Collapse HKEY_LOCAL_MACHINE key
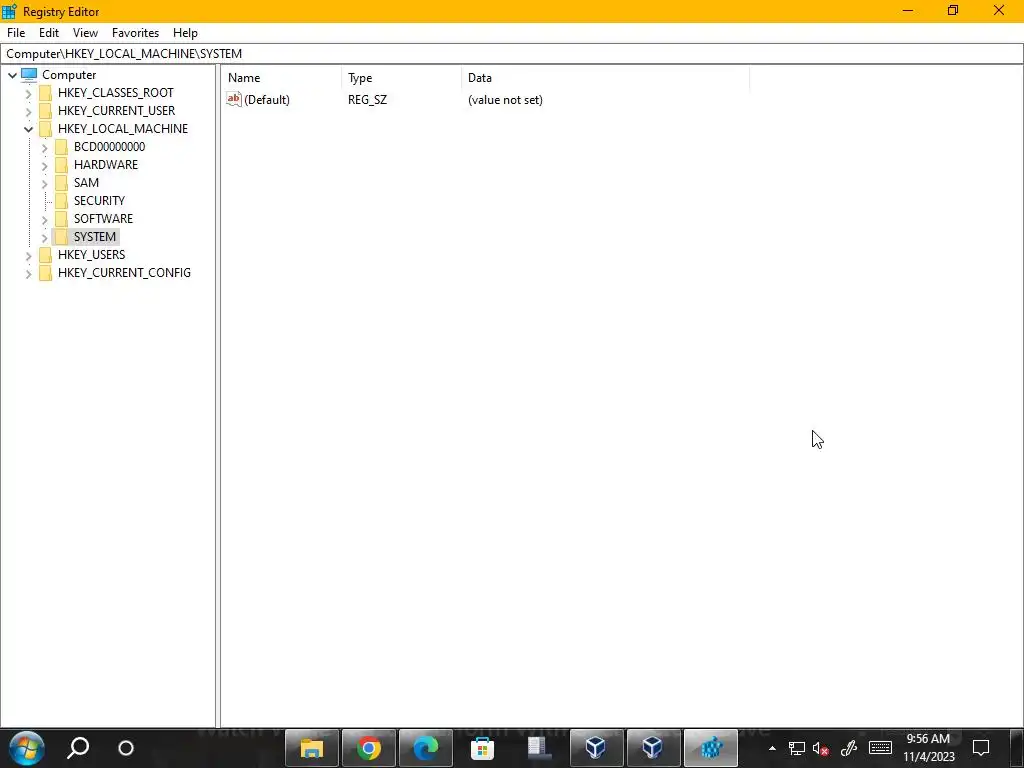 coord(28,129)
